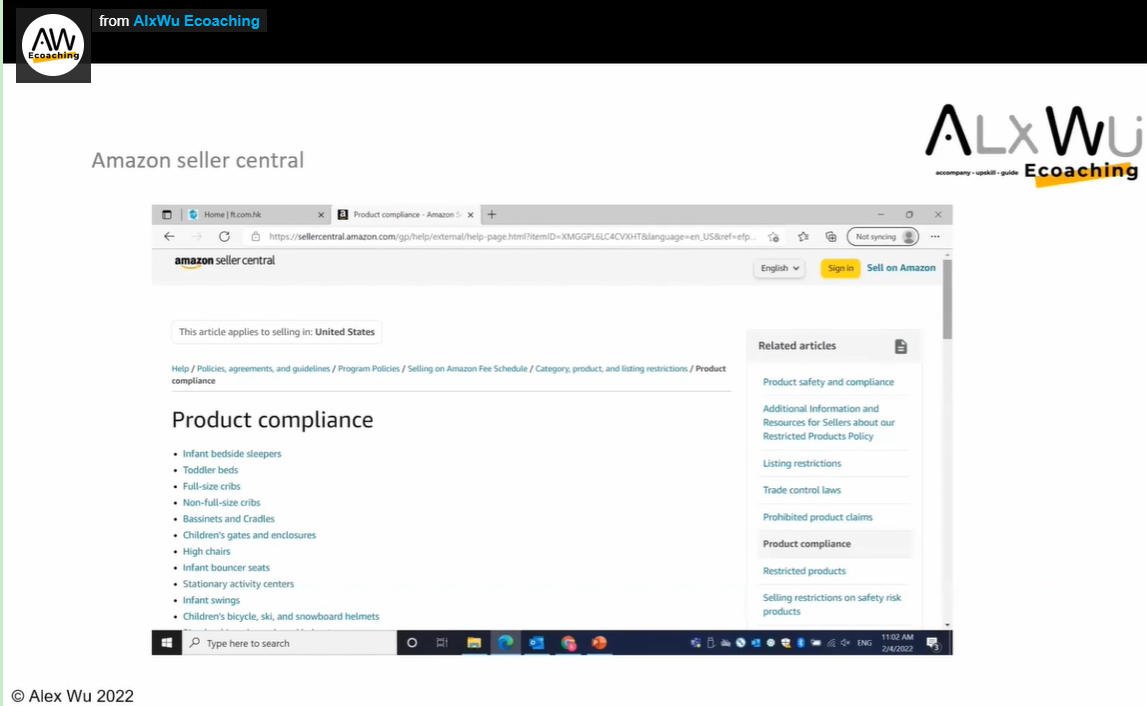Open the Infant bedside sleepers link
The height and width of the screenshot is (706, 1147).
point(232,454)
